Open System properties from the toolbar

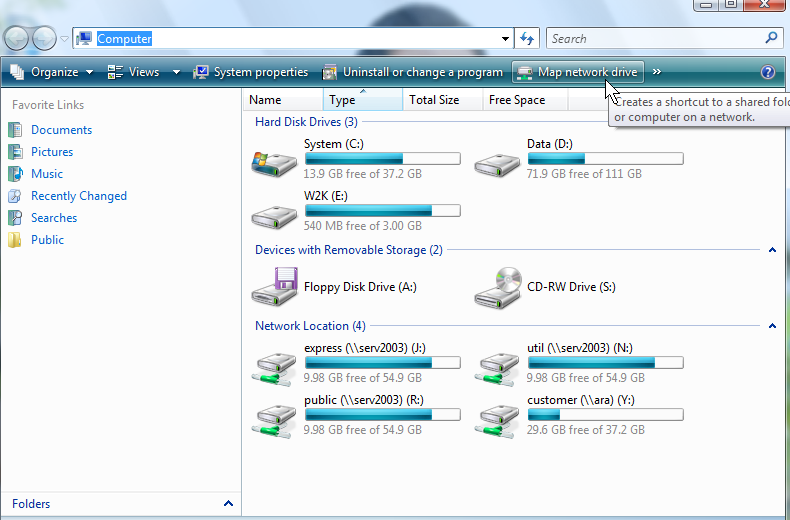pos(250,72)
